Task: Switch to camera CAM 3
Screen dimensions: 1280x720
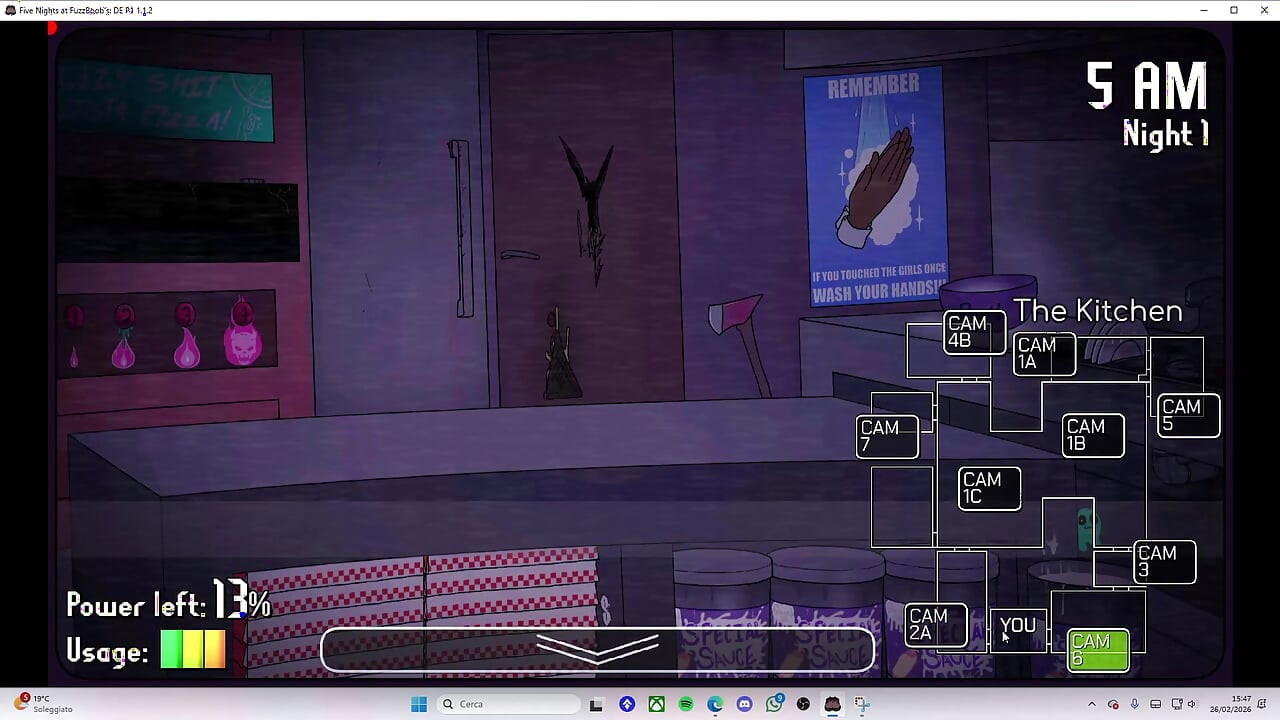Action: click(x=1165, y=562)
